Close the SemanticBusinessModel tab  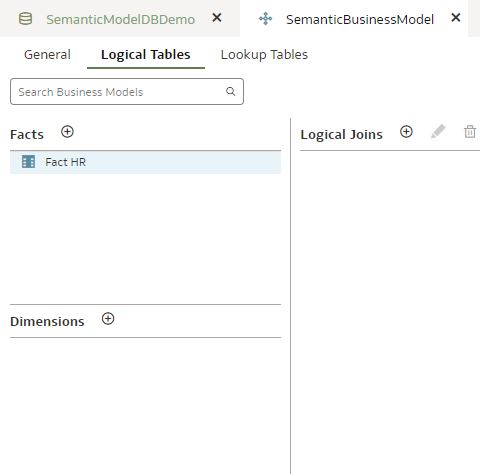[x=456, y=17]
